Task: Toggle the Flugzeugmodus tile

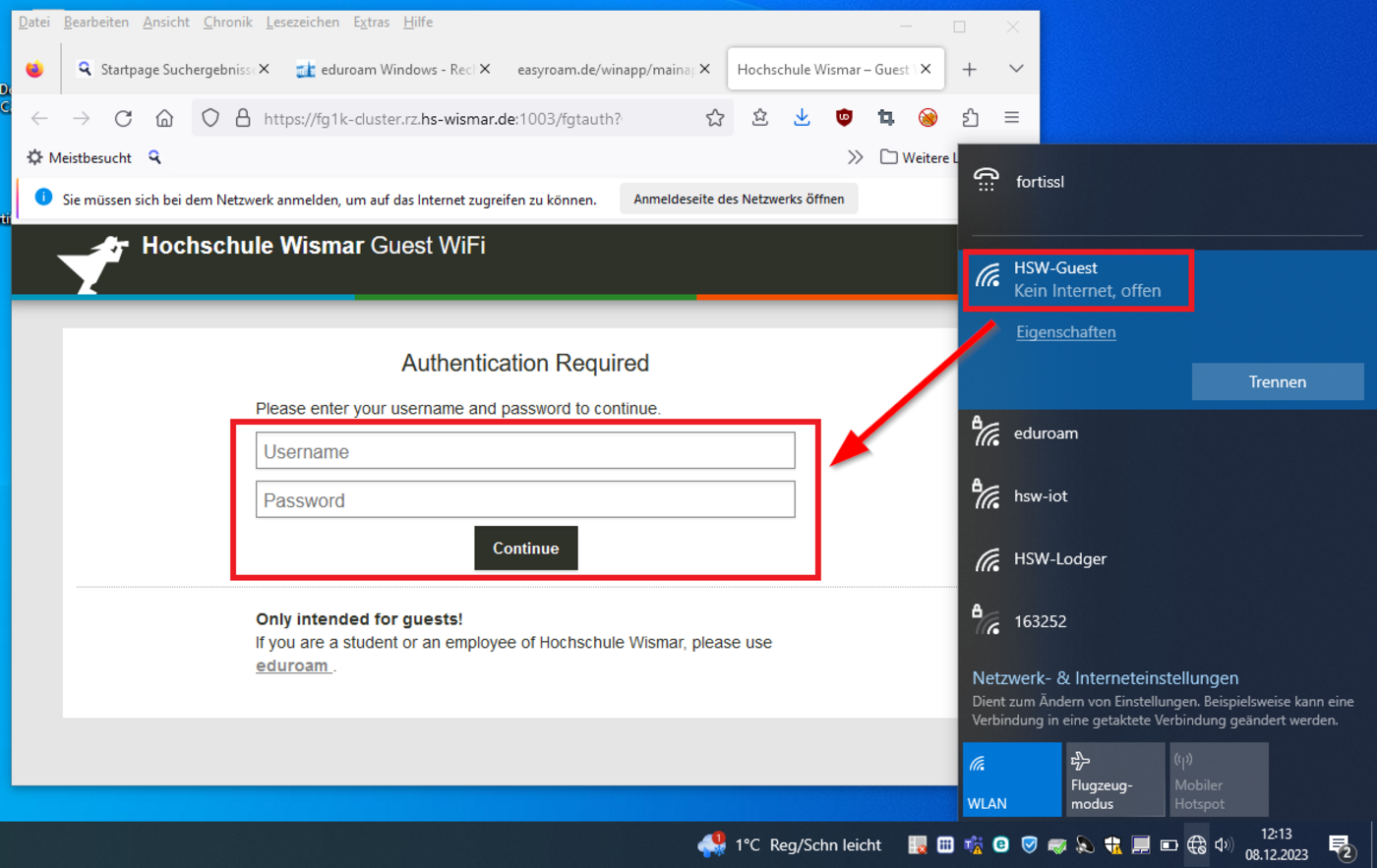Action: [x=1114, y=780]
